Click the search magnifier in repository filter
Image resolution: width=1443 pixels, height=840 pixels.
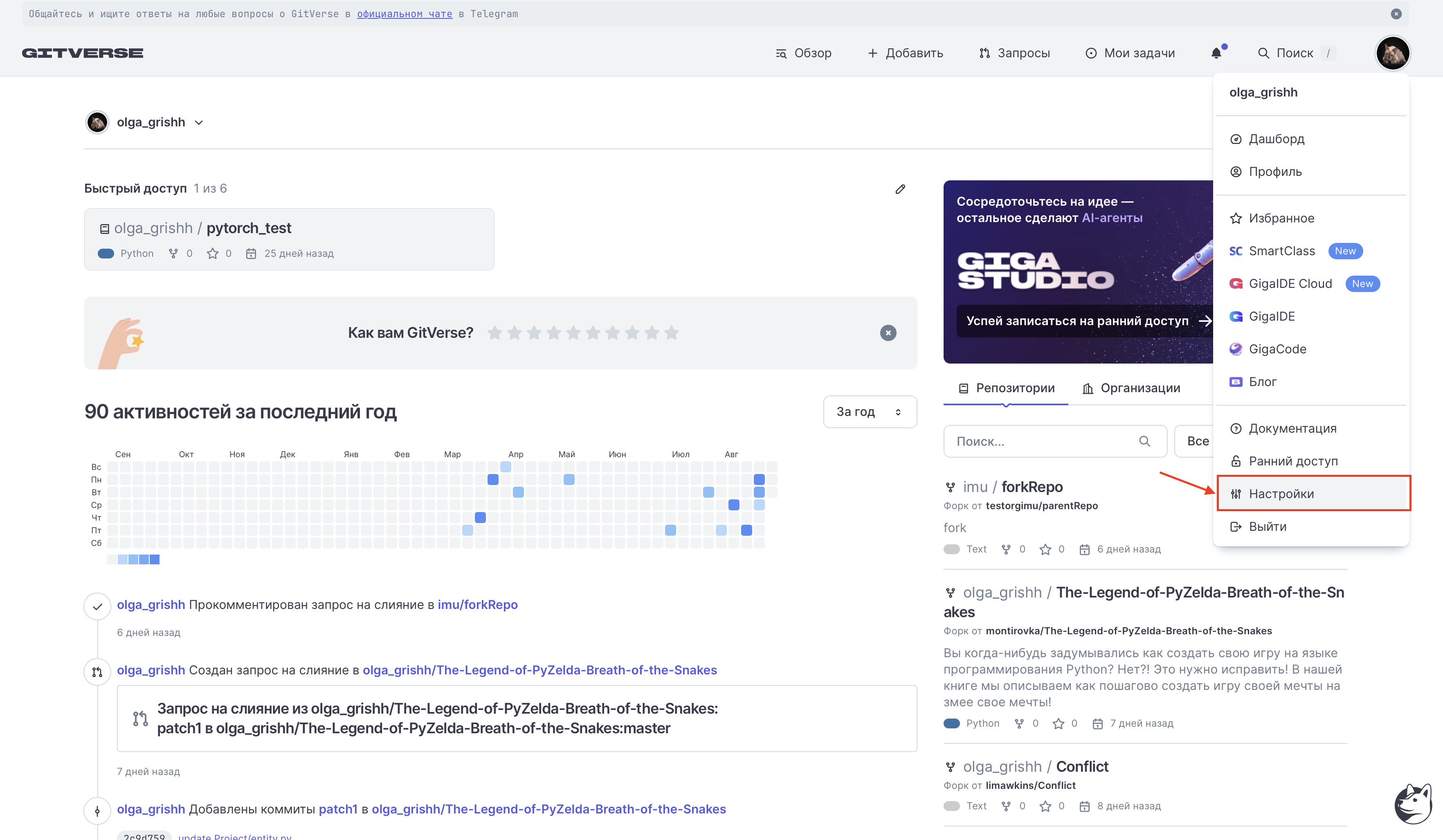click(1144, 441)
